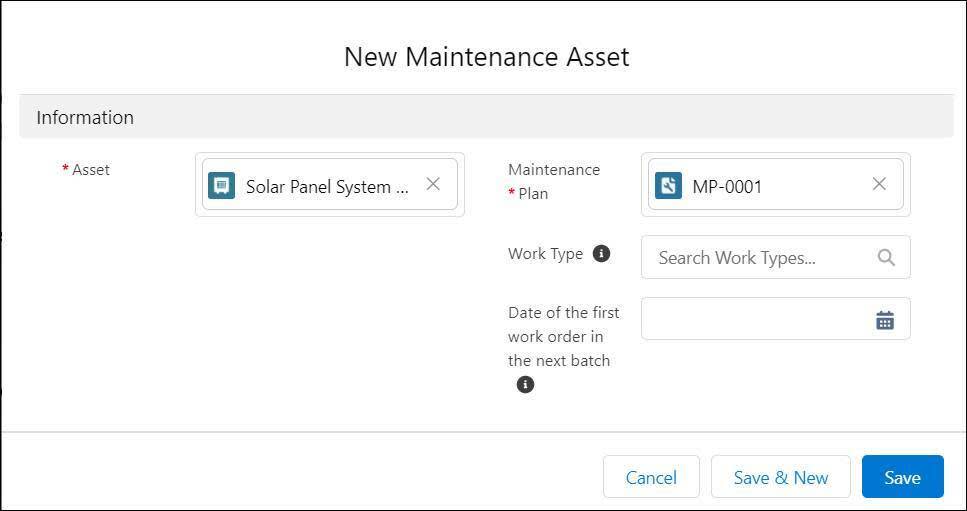Focus the Search Work Types lookup field
Screen dimensions: 967x511
[760, 257]
